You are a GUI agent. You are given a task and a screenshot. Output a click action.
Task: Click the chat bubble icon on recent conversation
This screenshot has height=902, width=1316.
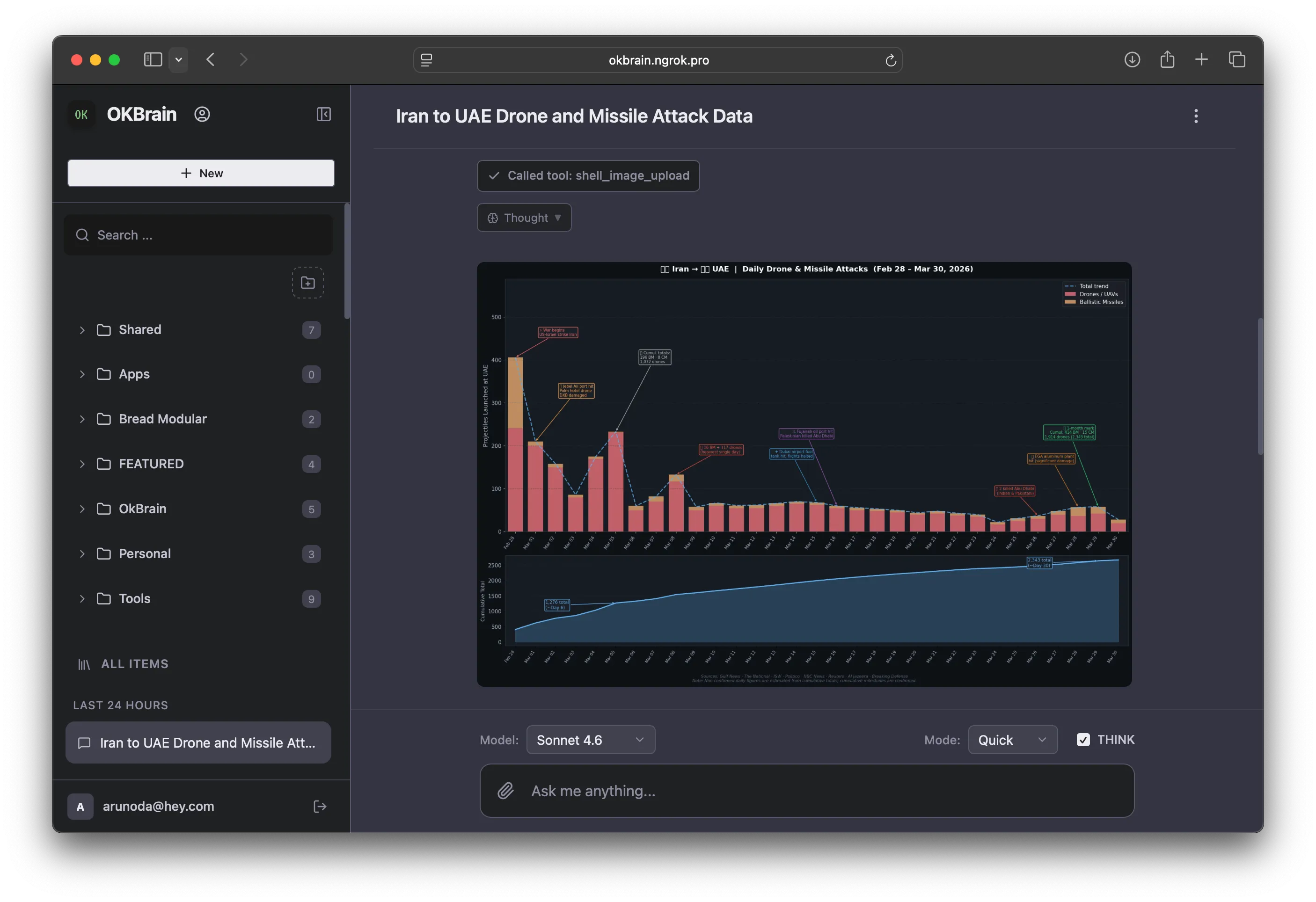(x=84, y=742)
